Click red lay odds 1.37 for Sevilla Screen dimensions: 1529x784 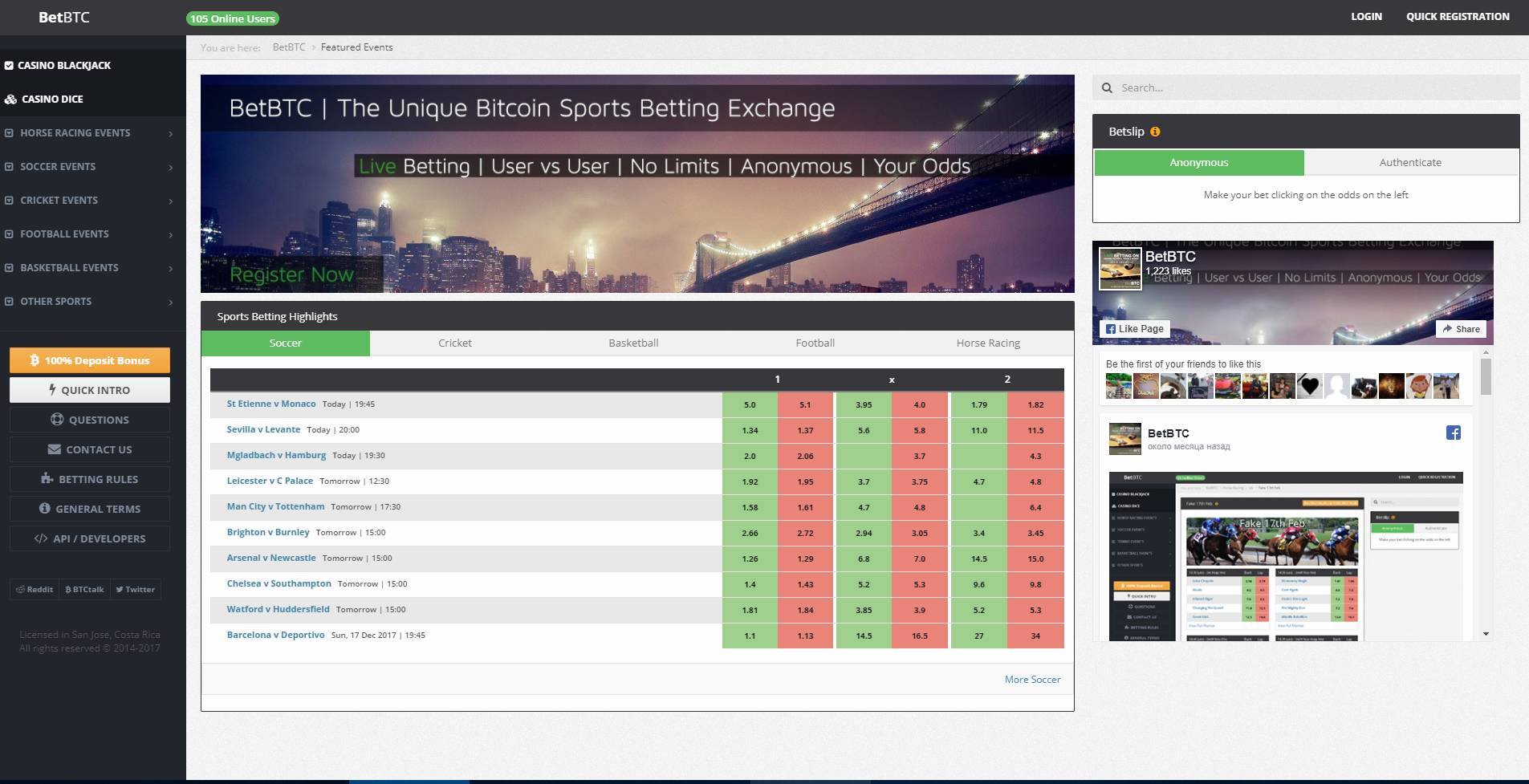pyautogui.click(x=805, y=430)
